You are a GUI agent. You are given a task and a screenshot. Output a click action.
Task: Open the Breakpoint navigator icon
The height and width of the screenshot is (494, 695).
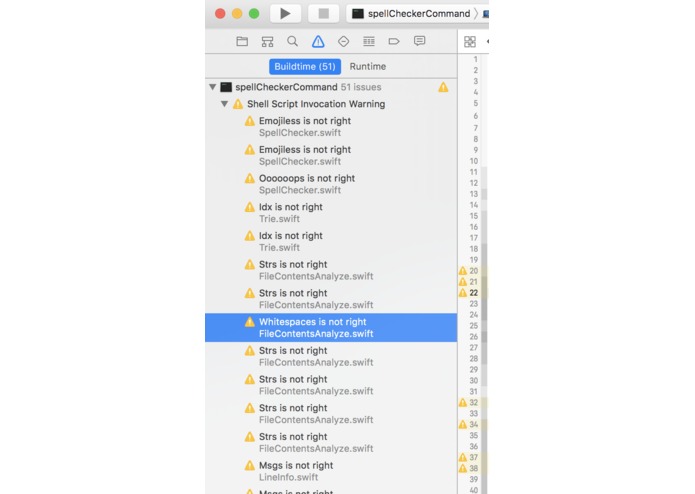tap(394, 41)
